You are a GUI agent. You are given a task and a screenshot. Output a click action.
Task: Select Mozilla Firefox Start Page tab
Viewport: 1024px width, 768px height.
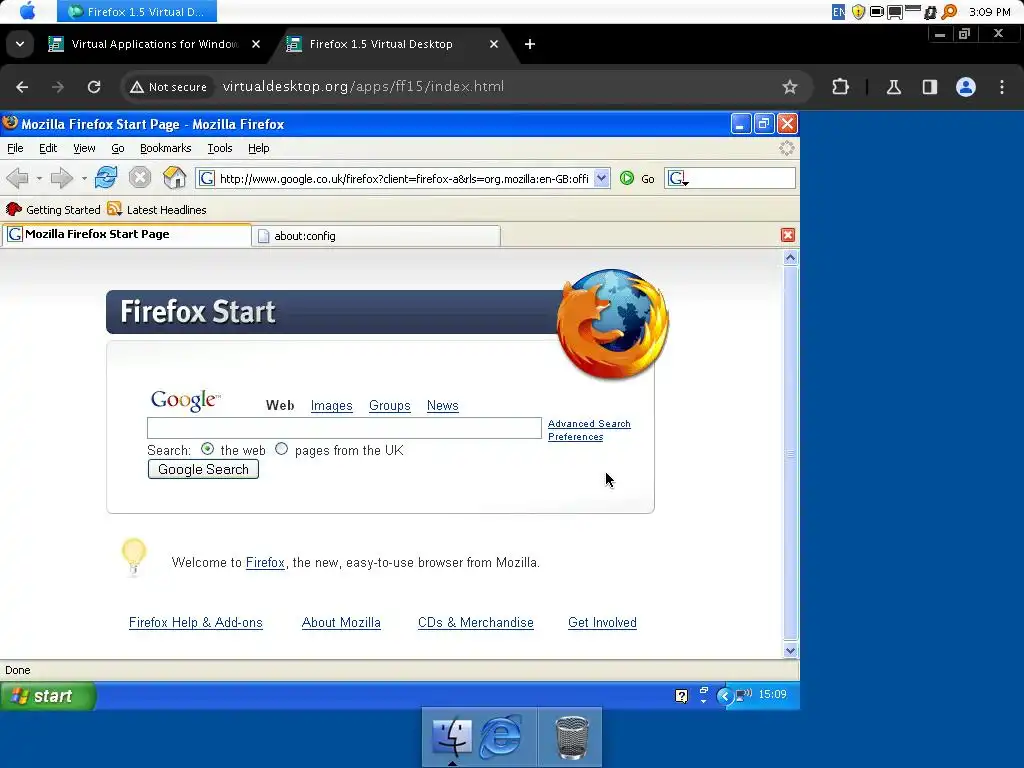pos(127,234)
